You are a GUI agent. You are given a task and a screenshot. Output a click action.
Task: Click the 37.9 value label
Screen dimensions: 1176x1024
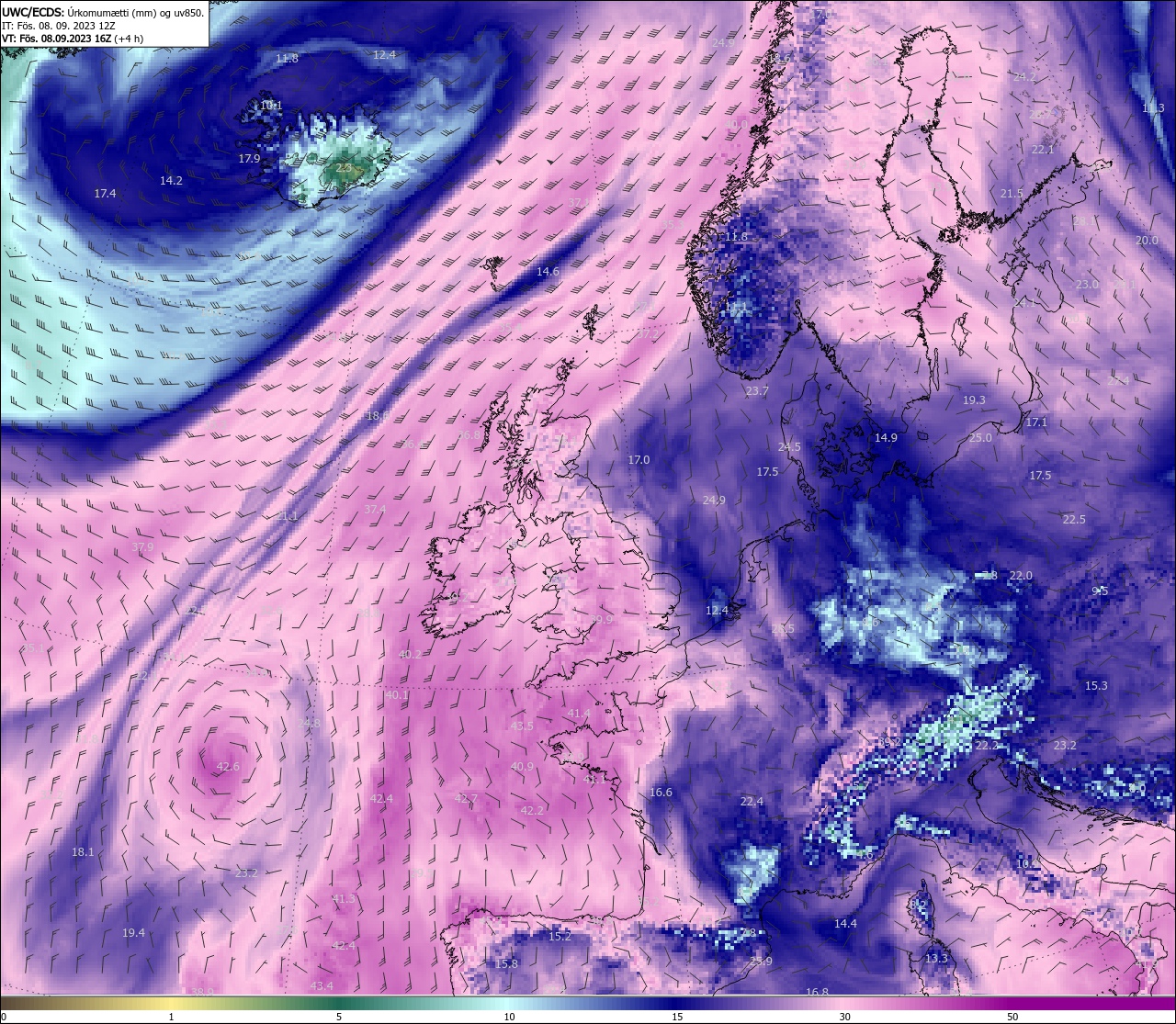[x=142, y=547]
